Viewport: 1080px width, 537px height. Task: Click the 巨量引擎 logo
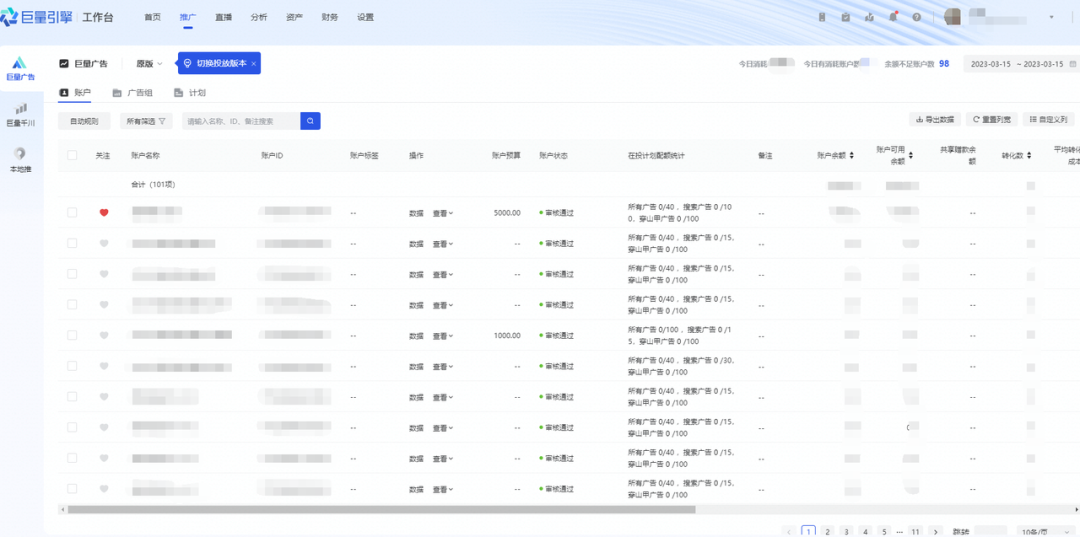36,17
